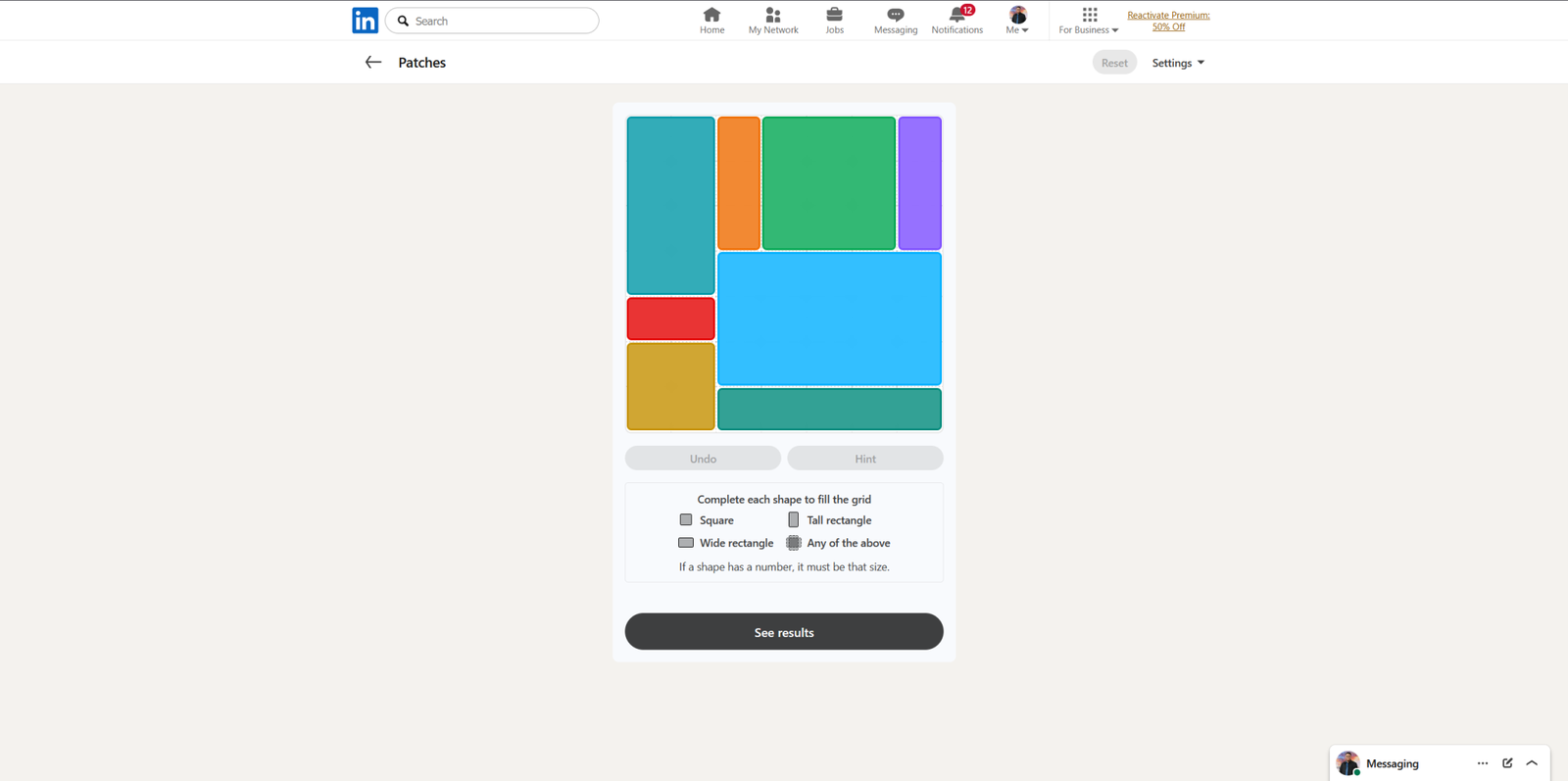Open messaging options three-dot menu
This screenshot has width=1568, height=781.
click(1482, 763)
